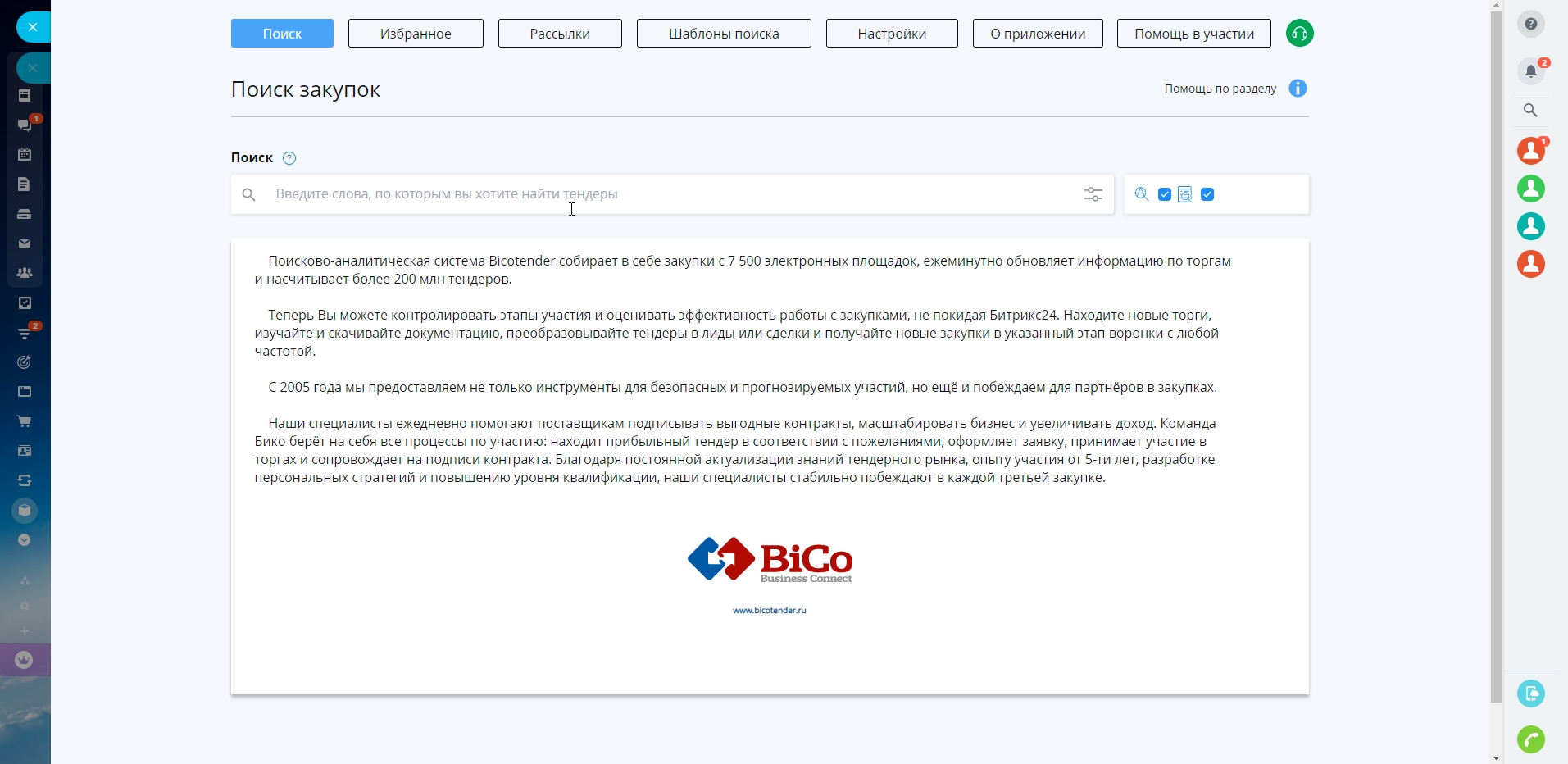The width and height of the screenshot is (1568, 764).
Task: Open the www.bicotender.ru link
Action: [770, 611]
